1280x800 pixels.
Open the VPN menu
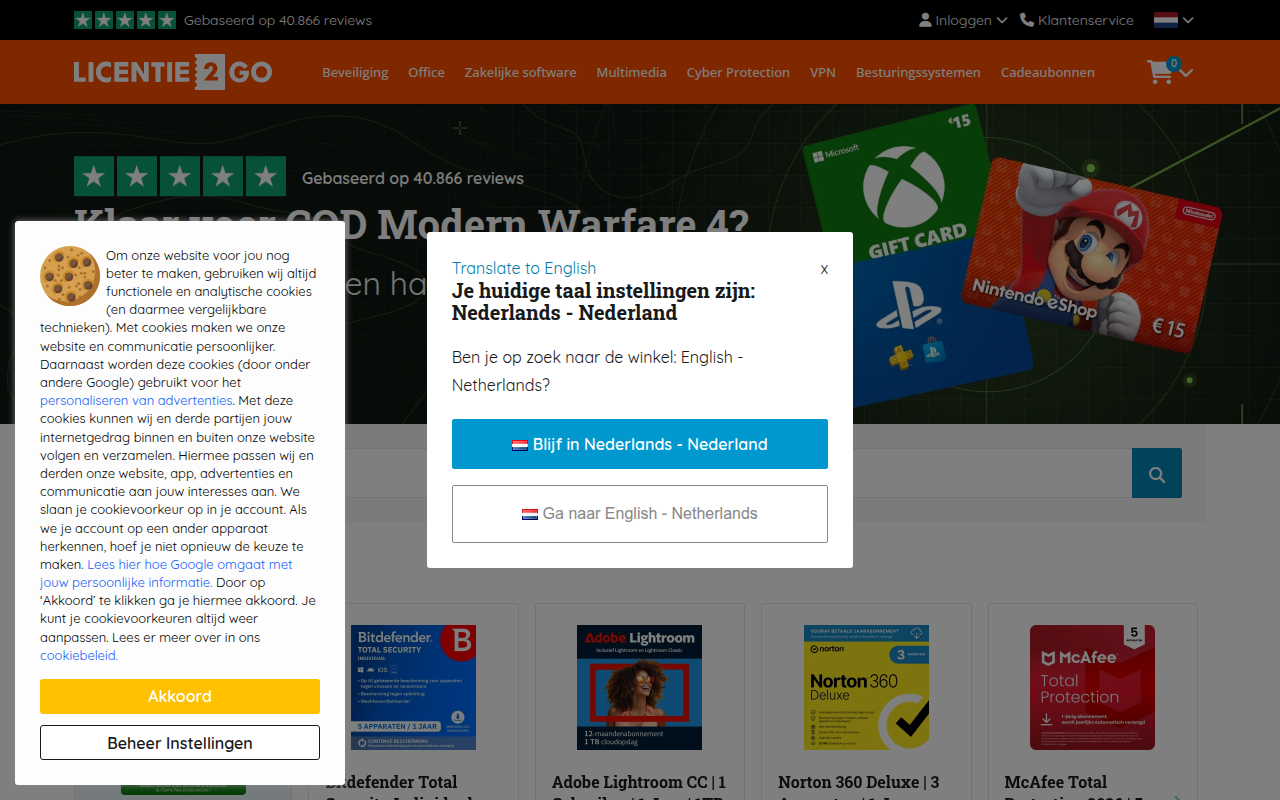coord(823,72)
